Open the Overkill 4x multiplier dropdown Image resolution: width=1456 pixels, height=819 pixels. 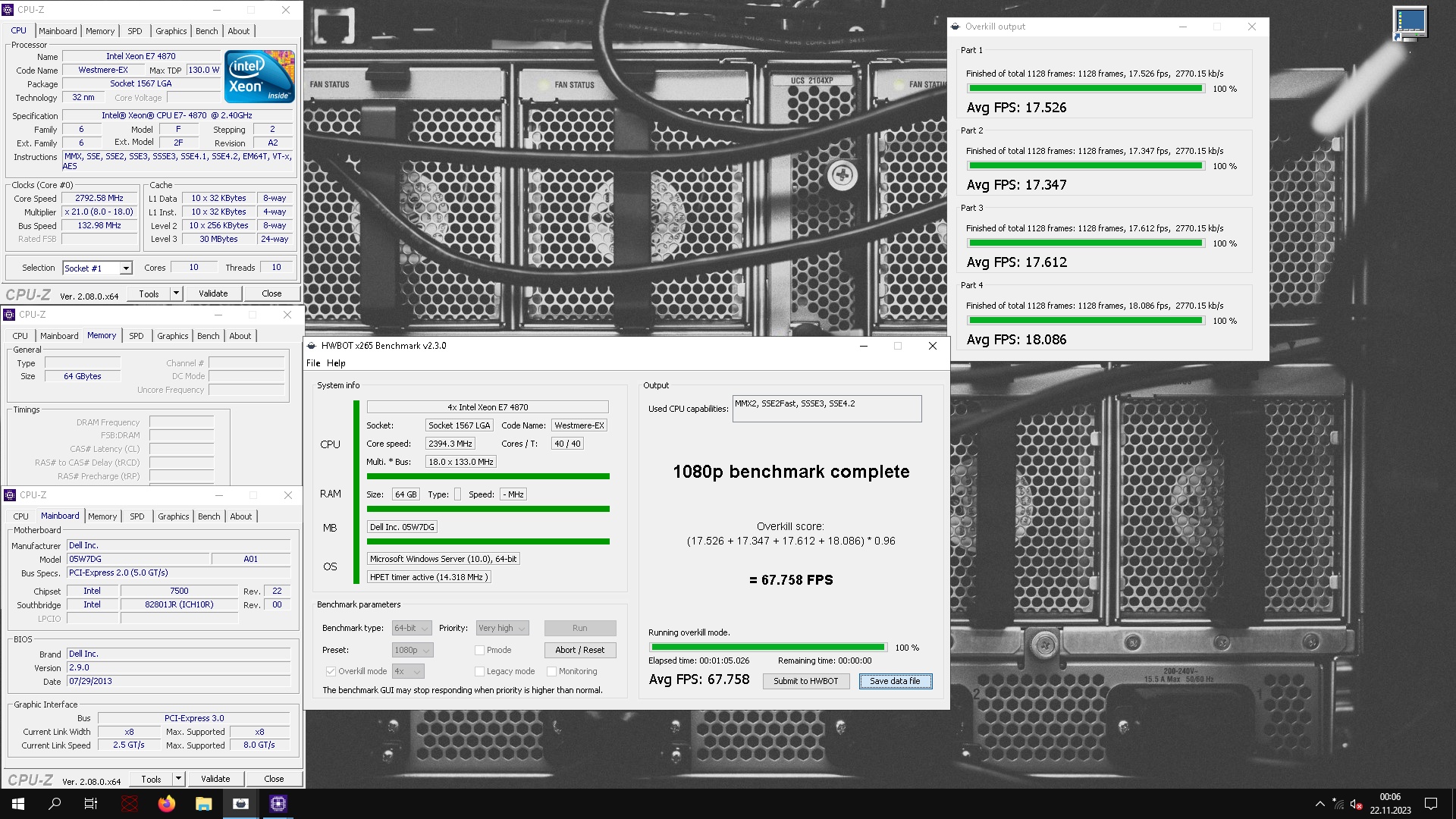click(408, 671)
